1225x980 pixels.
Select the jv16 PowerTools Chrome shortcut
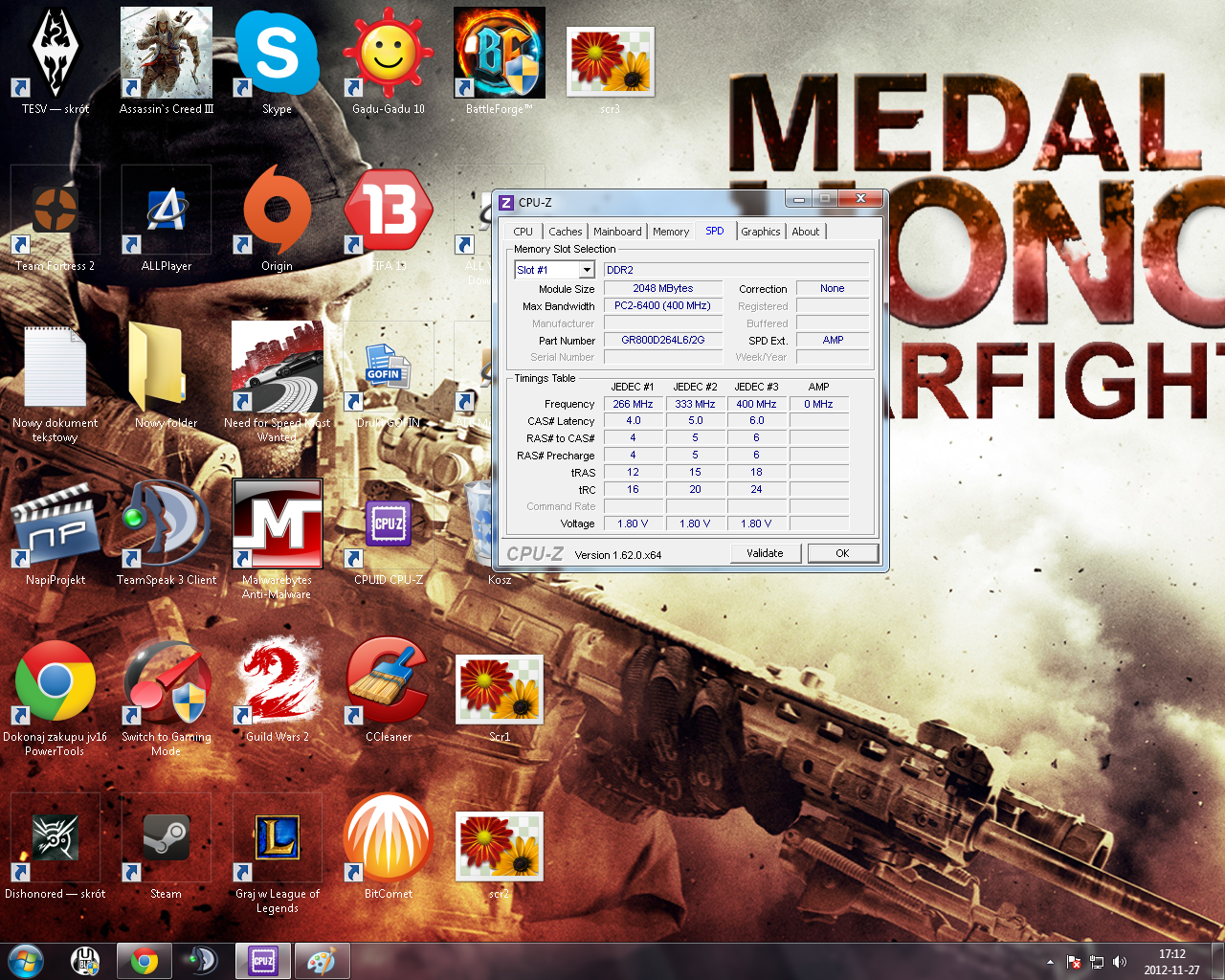coord(56,697)
